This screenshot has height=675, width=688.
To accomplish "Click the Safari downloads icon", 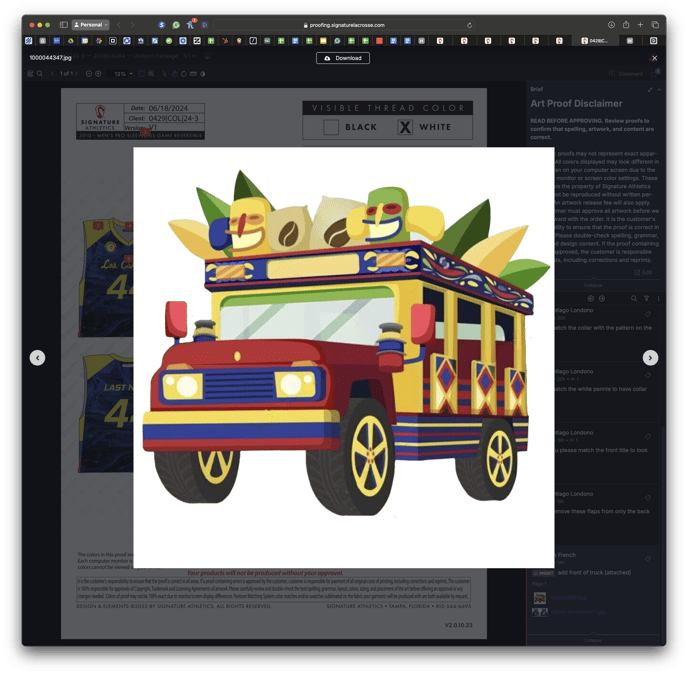I will [610, 25].
